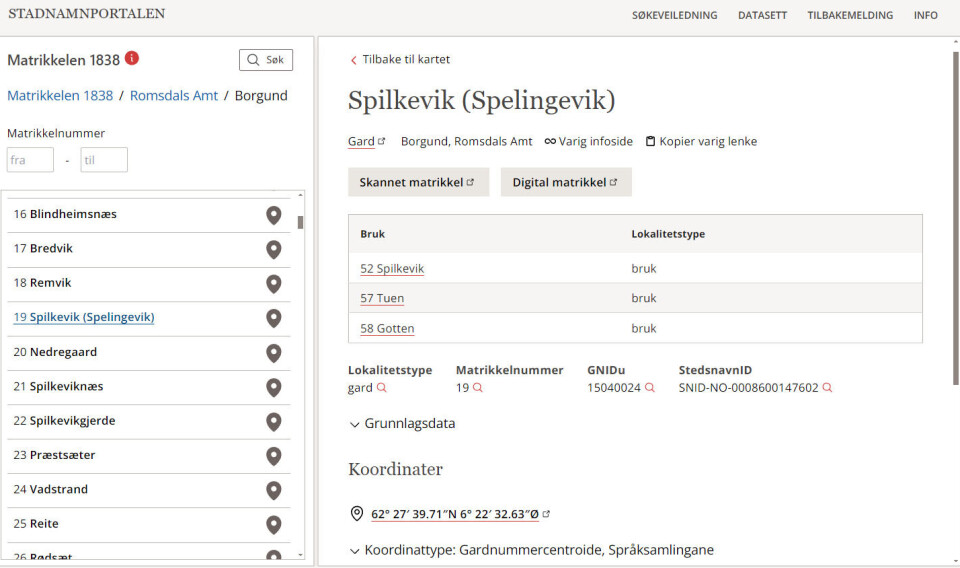Click magnifier icon beside StedsnavnID value

point(827,388)
